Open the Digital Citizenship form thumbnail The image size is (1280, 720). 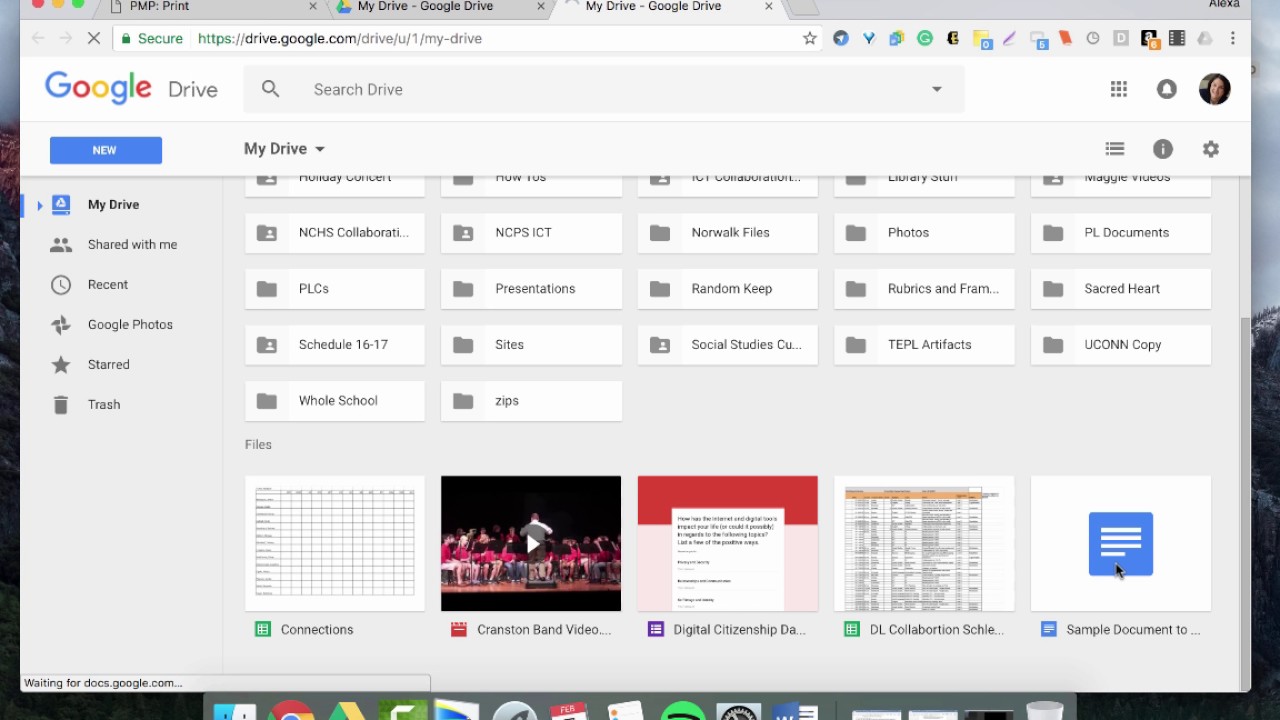728,543
